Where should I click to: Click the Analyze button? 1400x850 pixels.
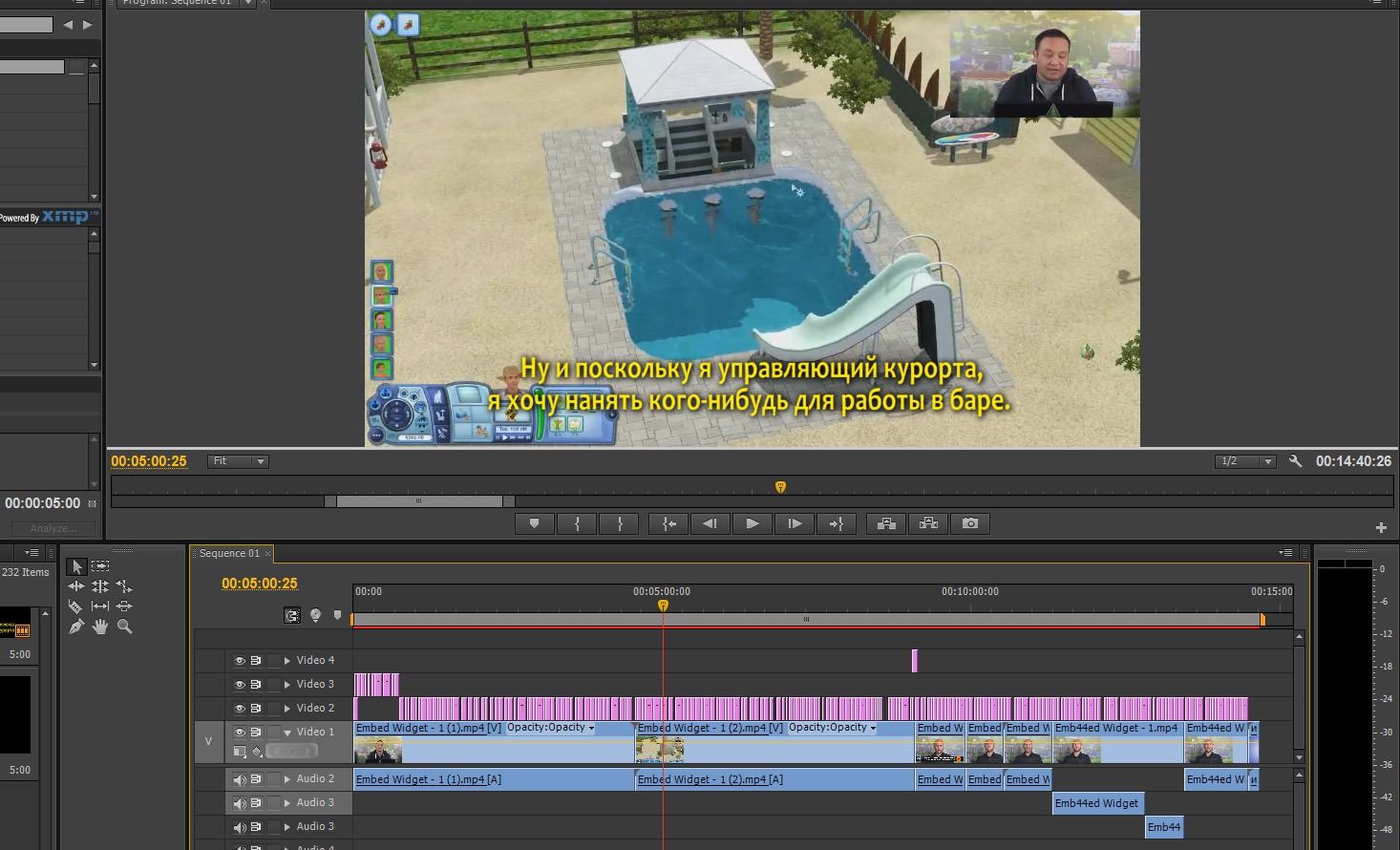(x=53, y=528)
